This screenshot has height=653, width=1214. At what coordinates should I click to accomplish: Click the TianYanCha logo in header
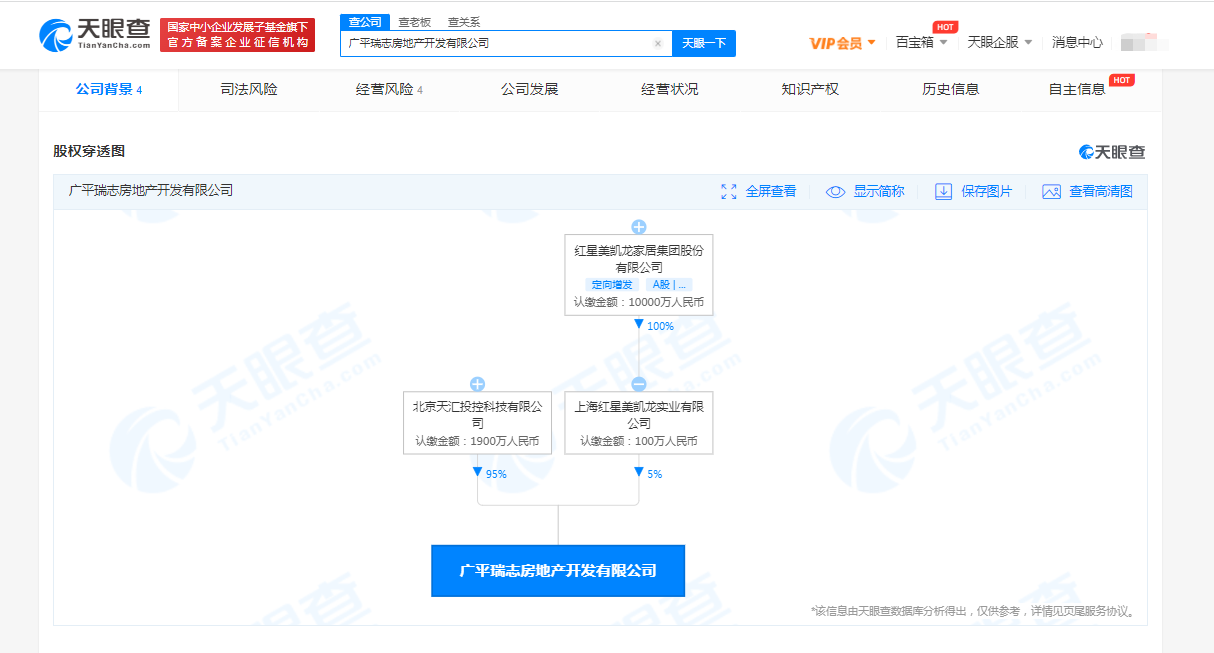tap(95, 35)
